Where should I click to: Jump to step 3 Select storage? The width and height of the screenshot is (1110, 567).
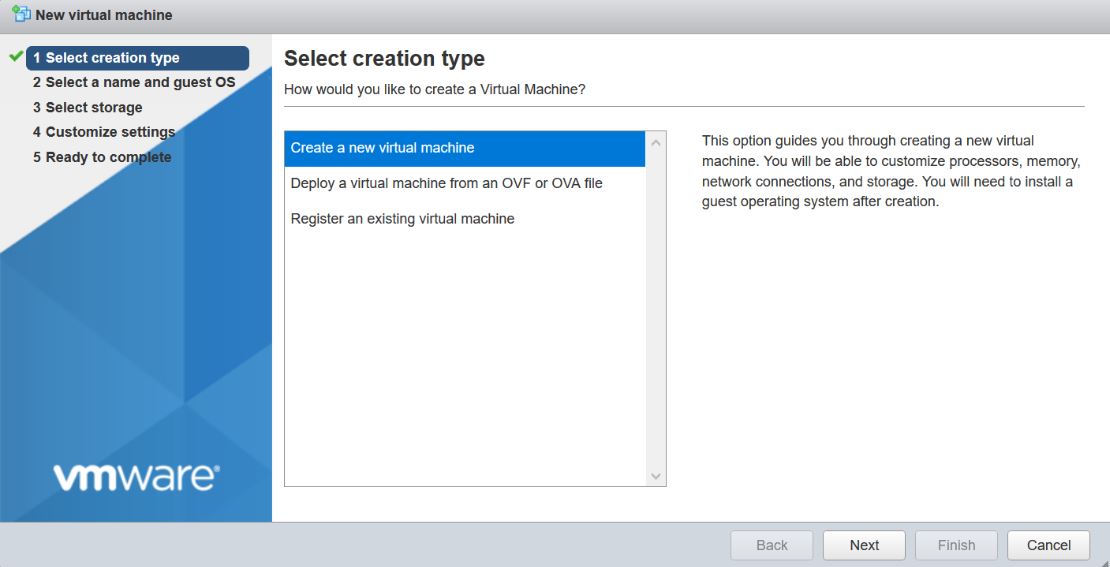coord(87,108)
